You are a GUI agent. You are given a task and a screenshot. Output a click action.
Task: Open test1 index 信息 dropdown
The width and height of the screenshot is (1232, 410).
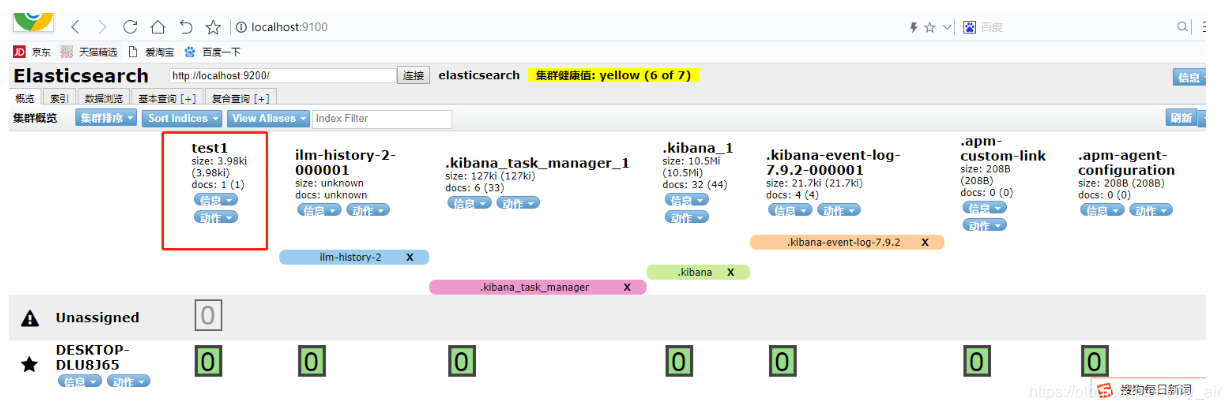[216, 200]
